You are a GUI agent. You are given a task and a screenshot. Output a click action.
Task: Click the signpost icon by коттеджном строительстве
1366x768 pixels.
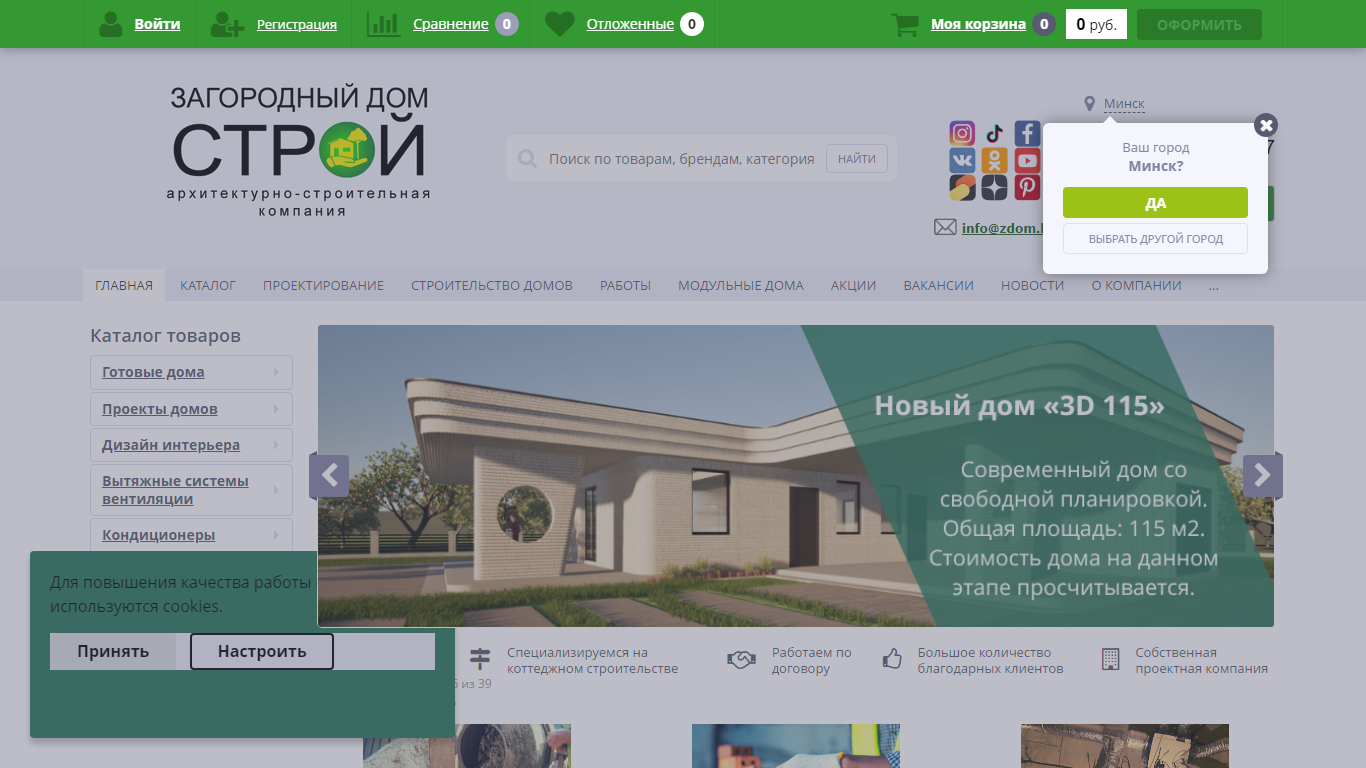pos(481,659)
